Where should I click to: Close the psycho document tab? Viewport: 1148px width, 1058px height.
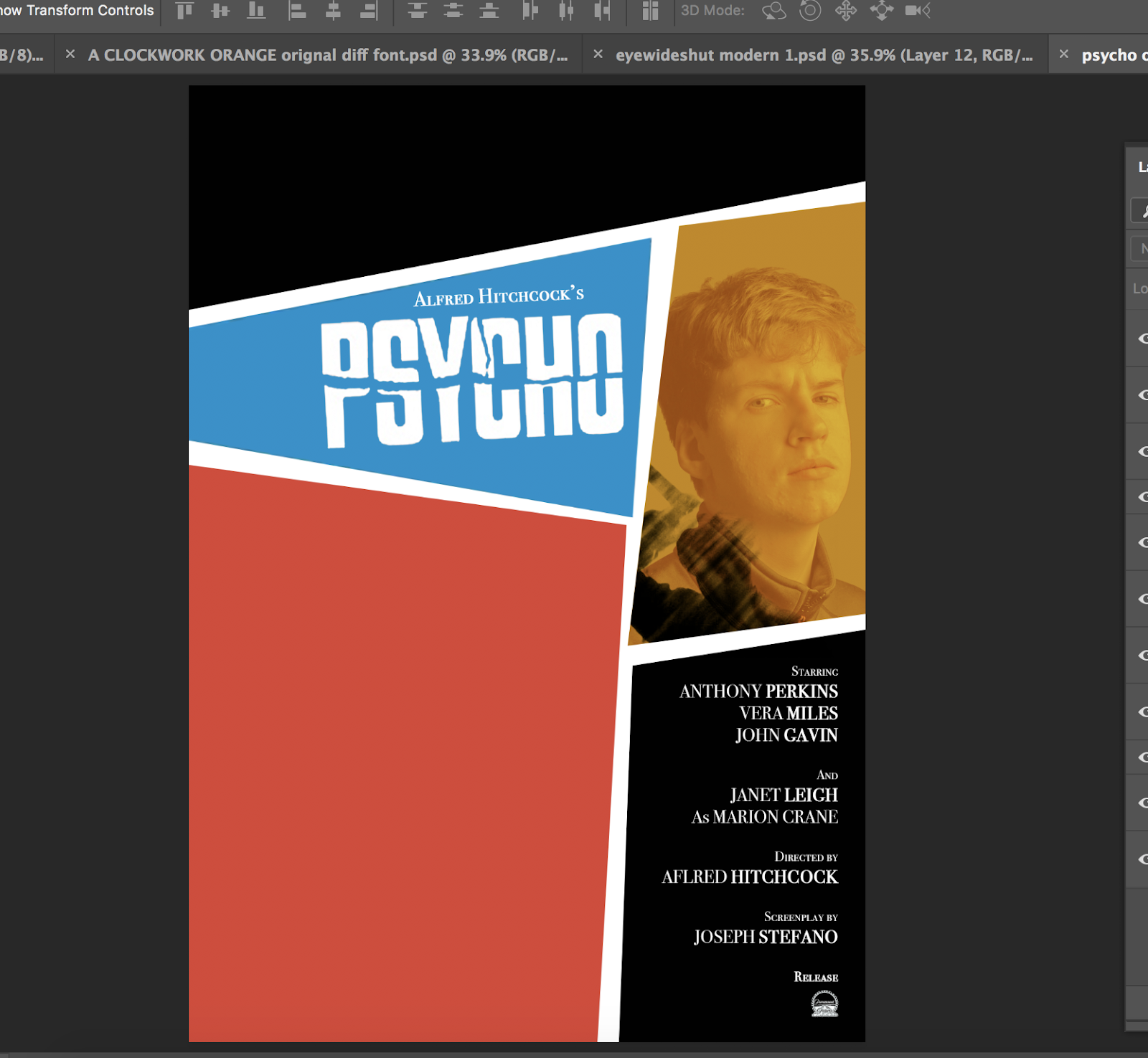coord(1063,54)
